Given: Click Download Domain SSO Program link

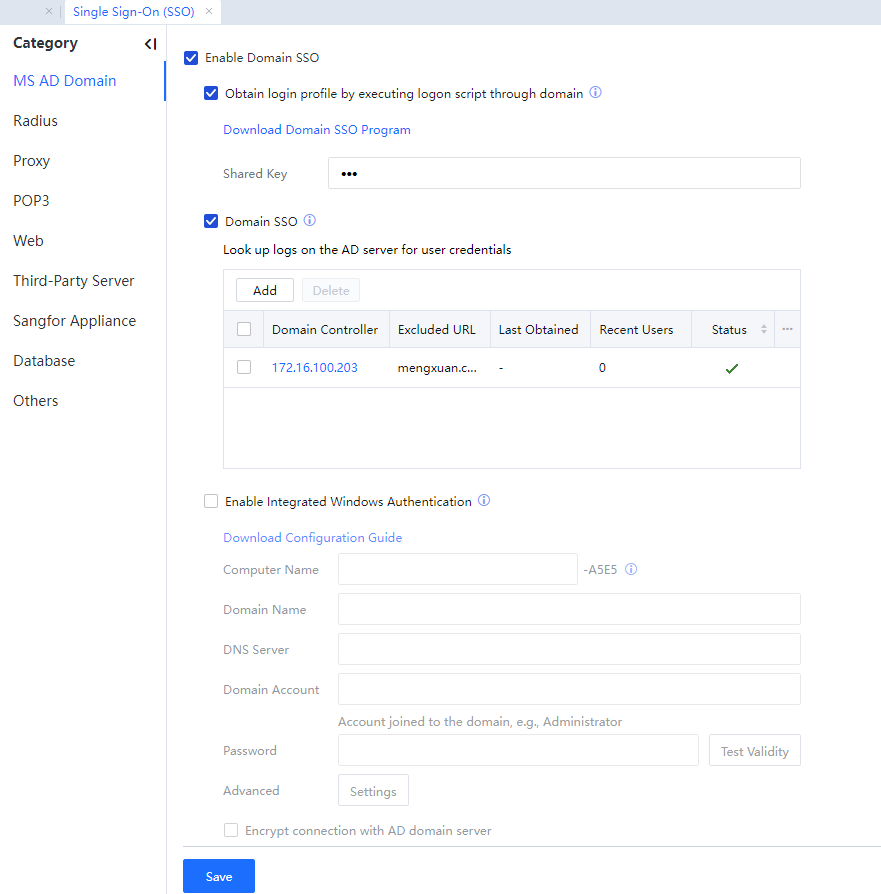Looking at the screenshot, I should tap(317, 130).
